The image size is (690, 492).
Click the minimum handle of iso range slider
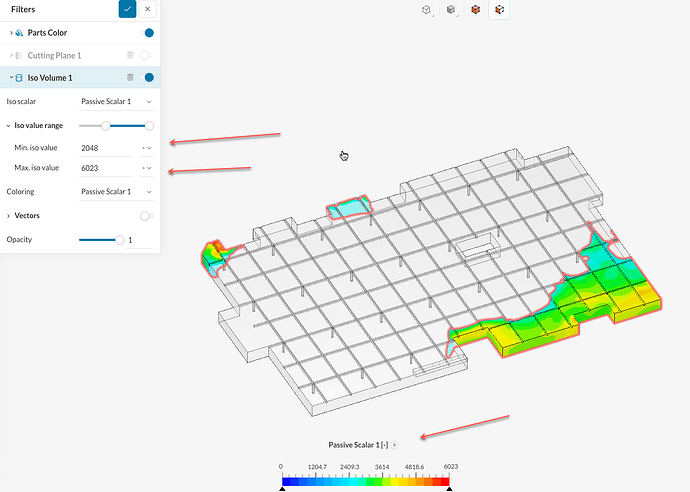106,126
